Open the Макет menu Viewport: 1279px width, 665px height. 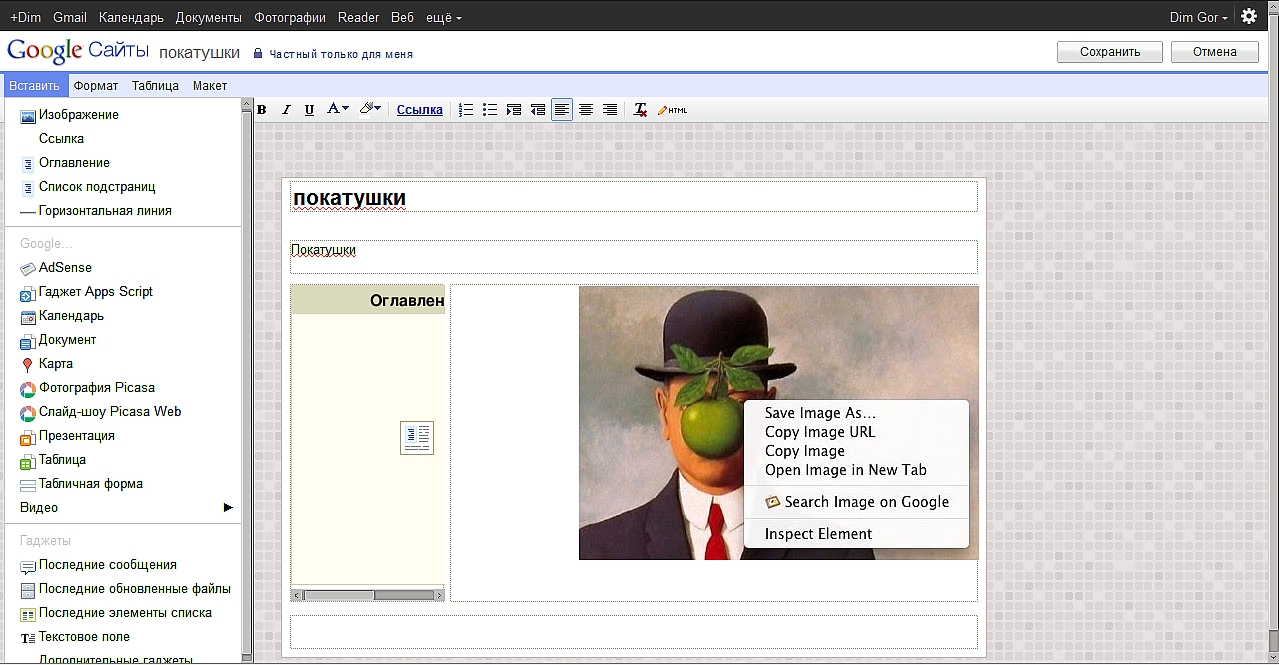click(x=210, y=86)
